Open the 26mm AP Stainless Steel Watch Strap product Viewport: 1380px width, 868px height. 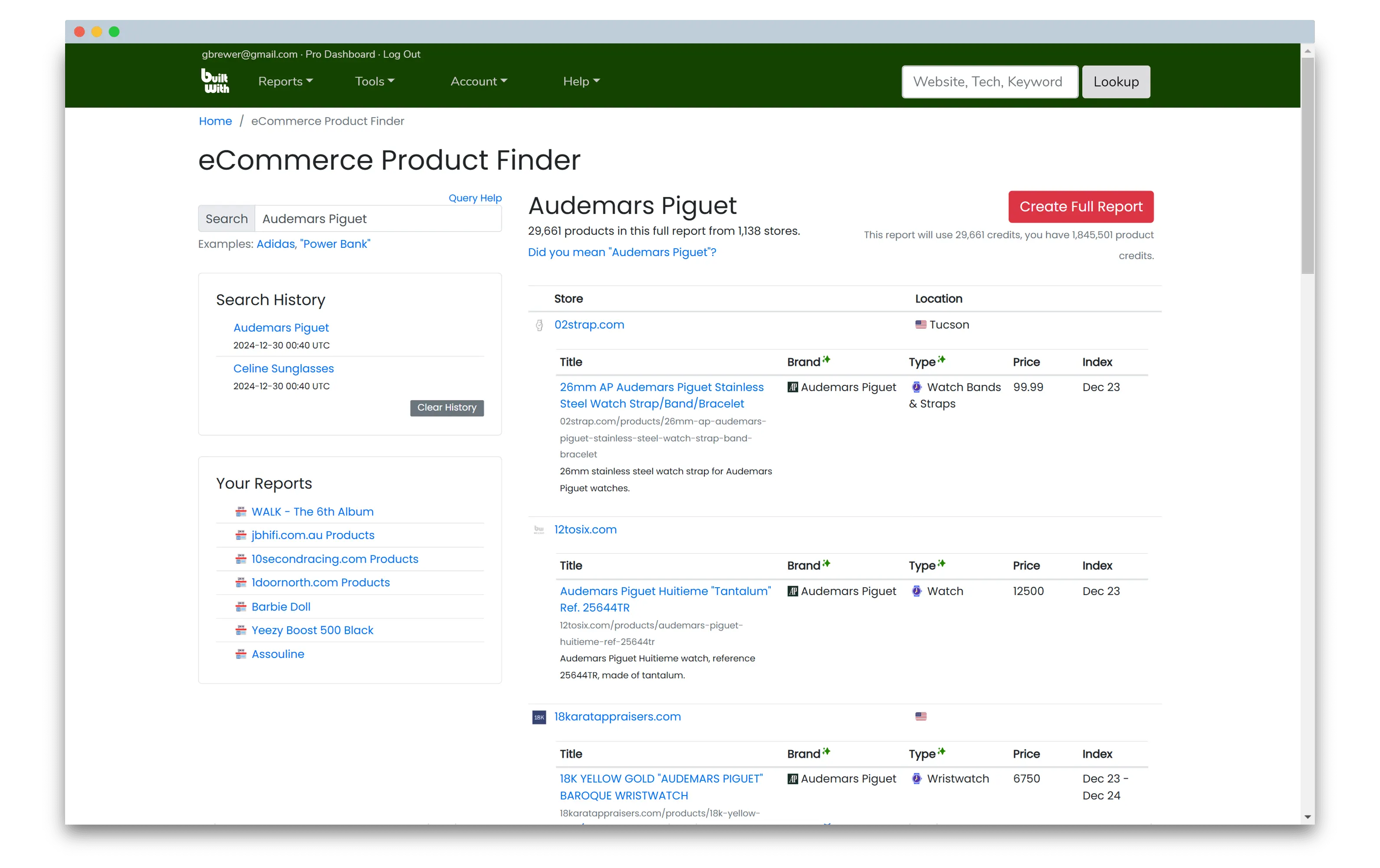[661, 395]
